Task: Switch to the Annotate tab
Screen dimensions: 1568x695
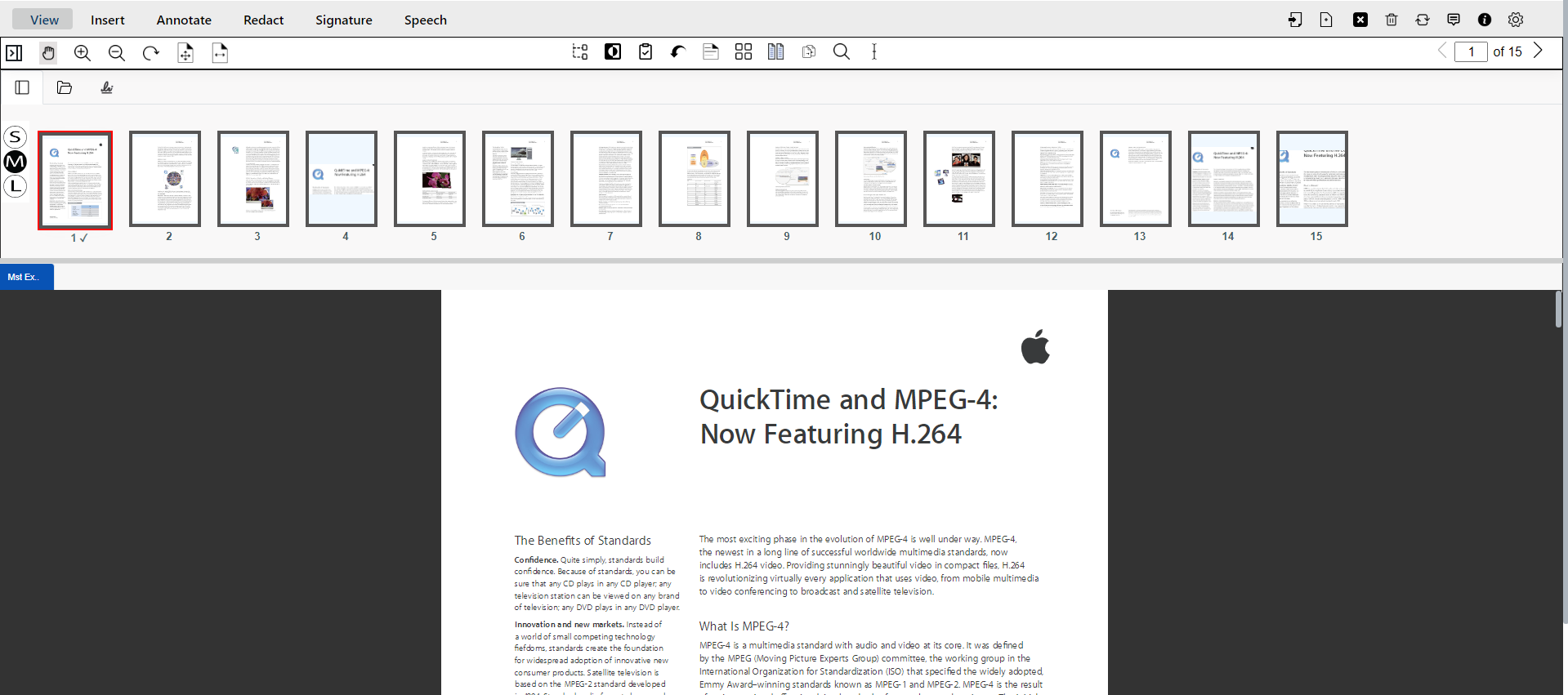Action: click(184, 20)
